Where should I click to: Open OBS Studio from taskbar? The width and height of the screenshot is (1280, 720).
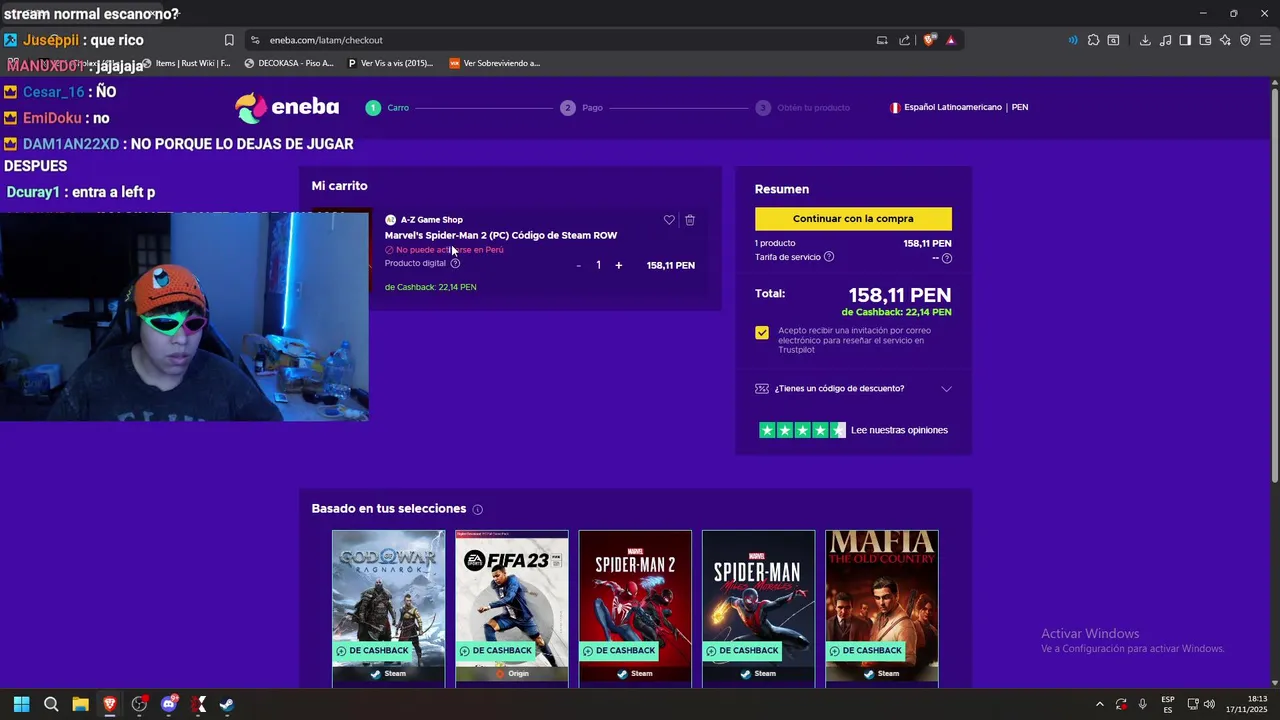(x=139, y=704)
